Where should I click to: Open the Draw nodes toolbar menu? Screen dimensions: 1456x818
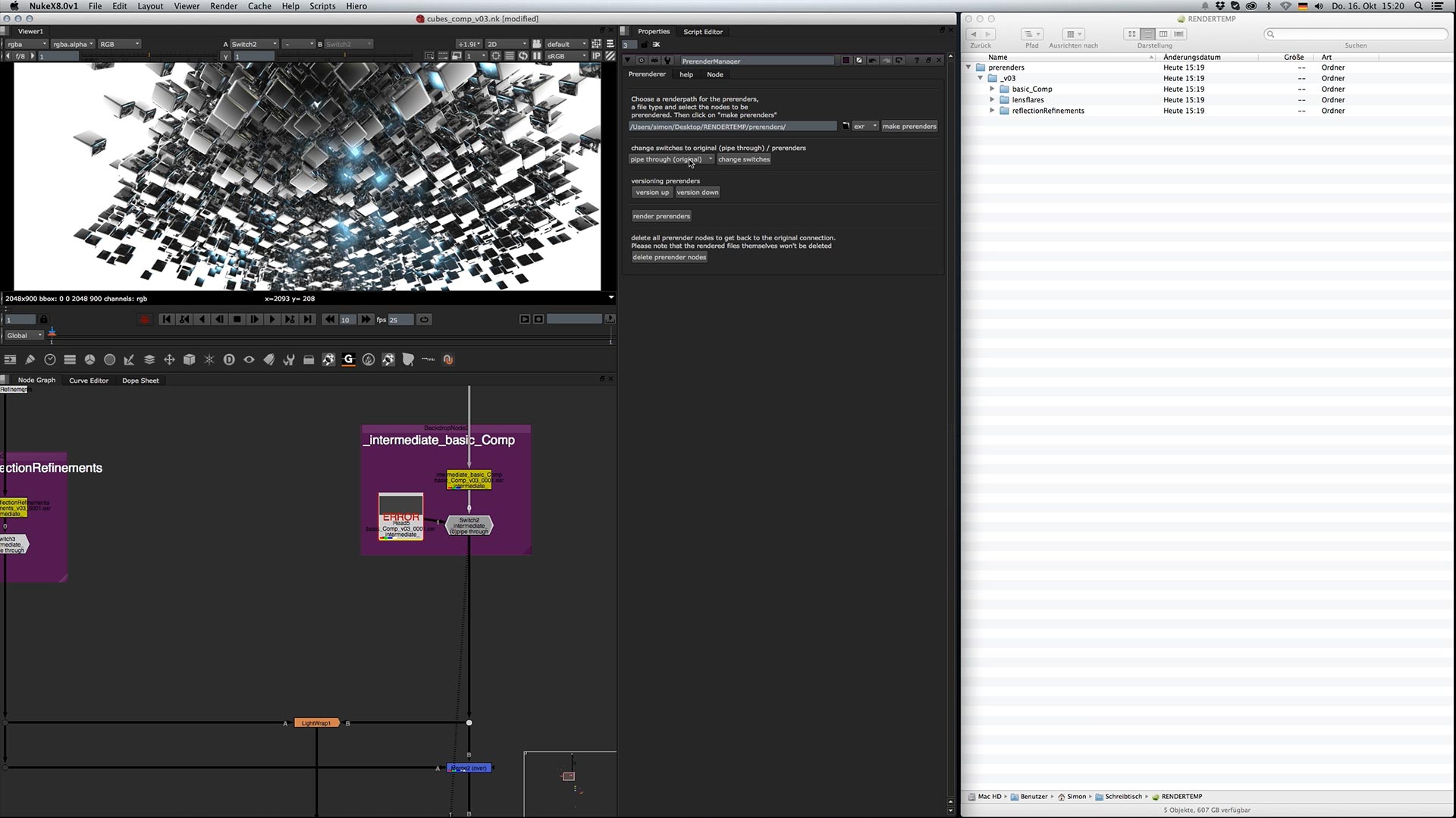(30, 360)
